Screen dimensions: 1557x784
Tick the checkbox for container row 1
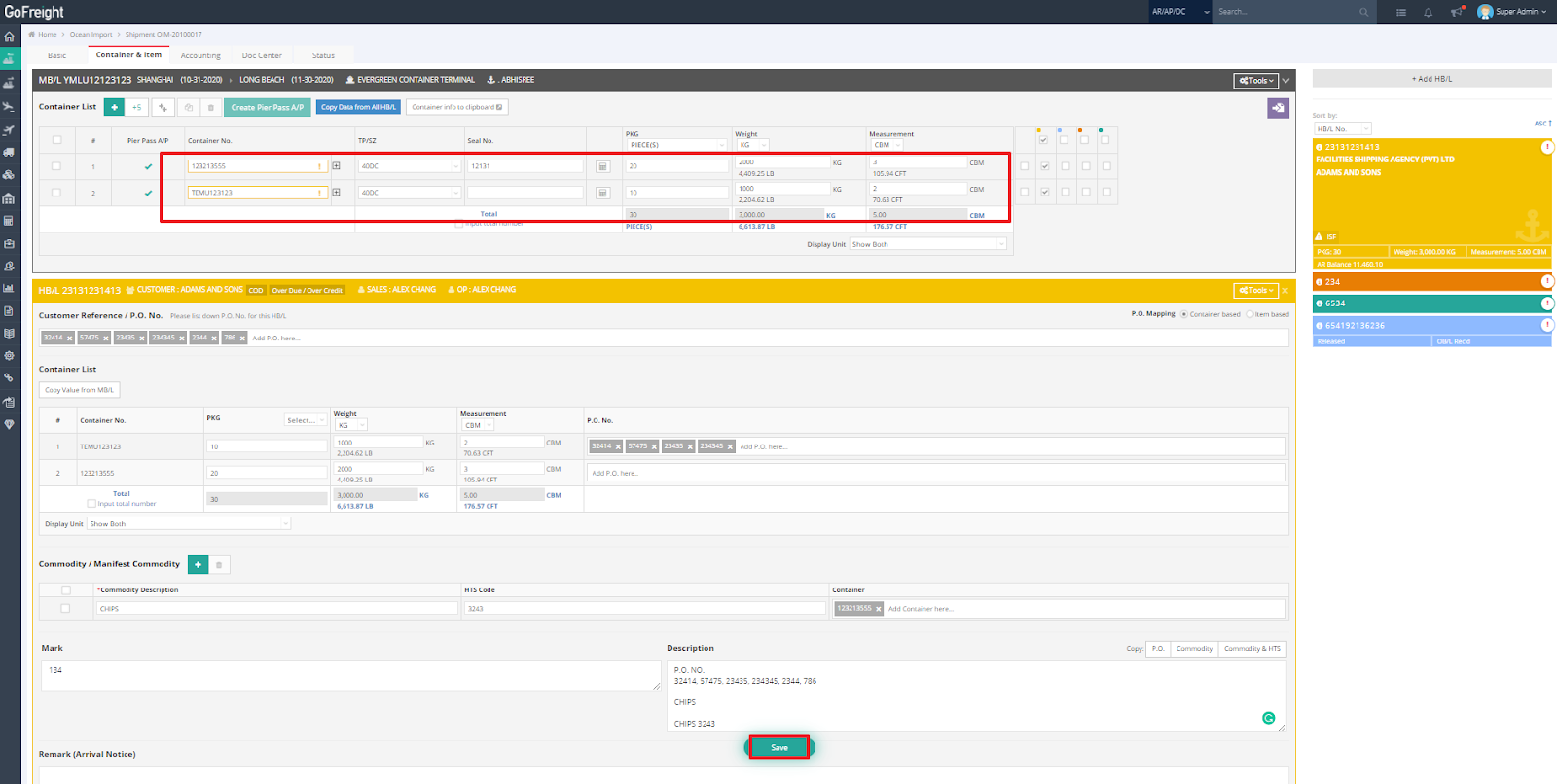56,166
